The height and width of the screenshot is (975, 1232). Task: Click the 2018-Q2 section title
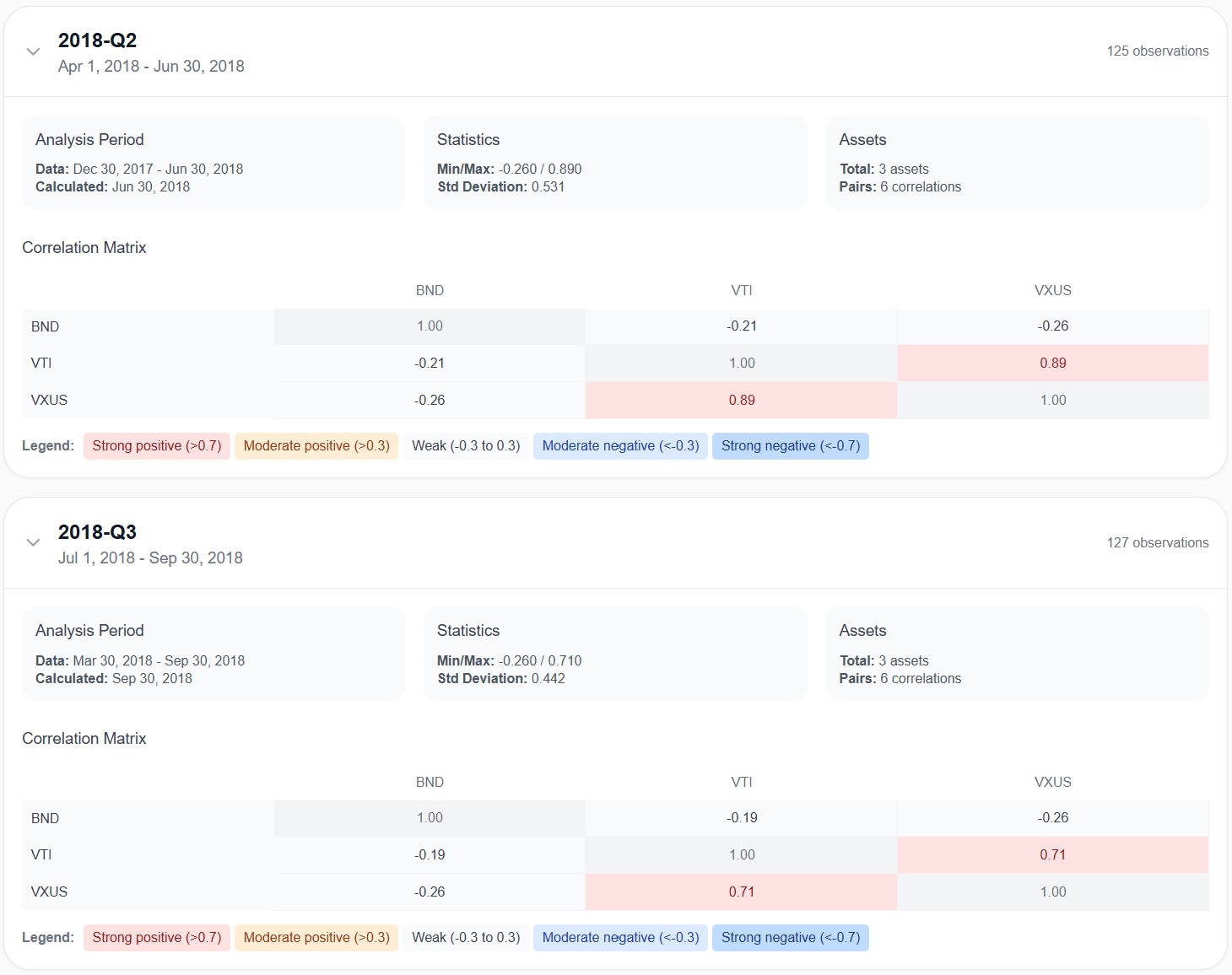tap(97, 40)
